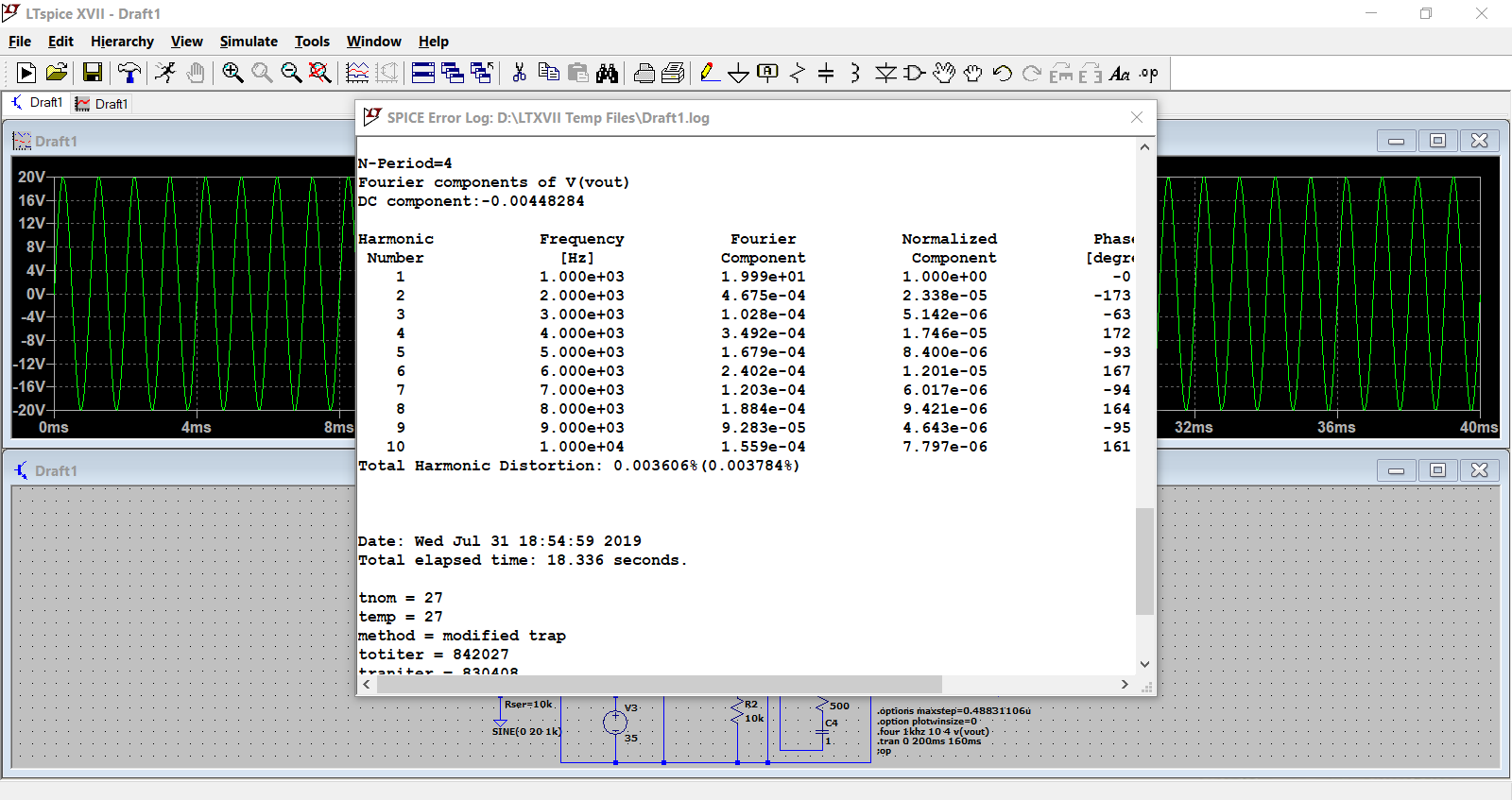1512x800 pixels.
Task: Open the Hierarchy menu
Action: [x=122, y=42]
